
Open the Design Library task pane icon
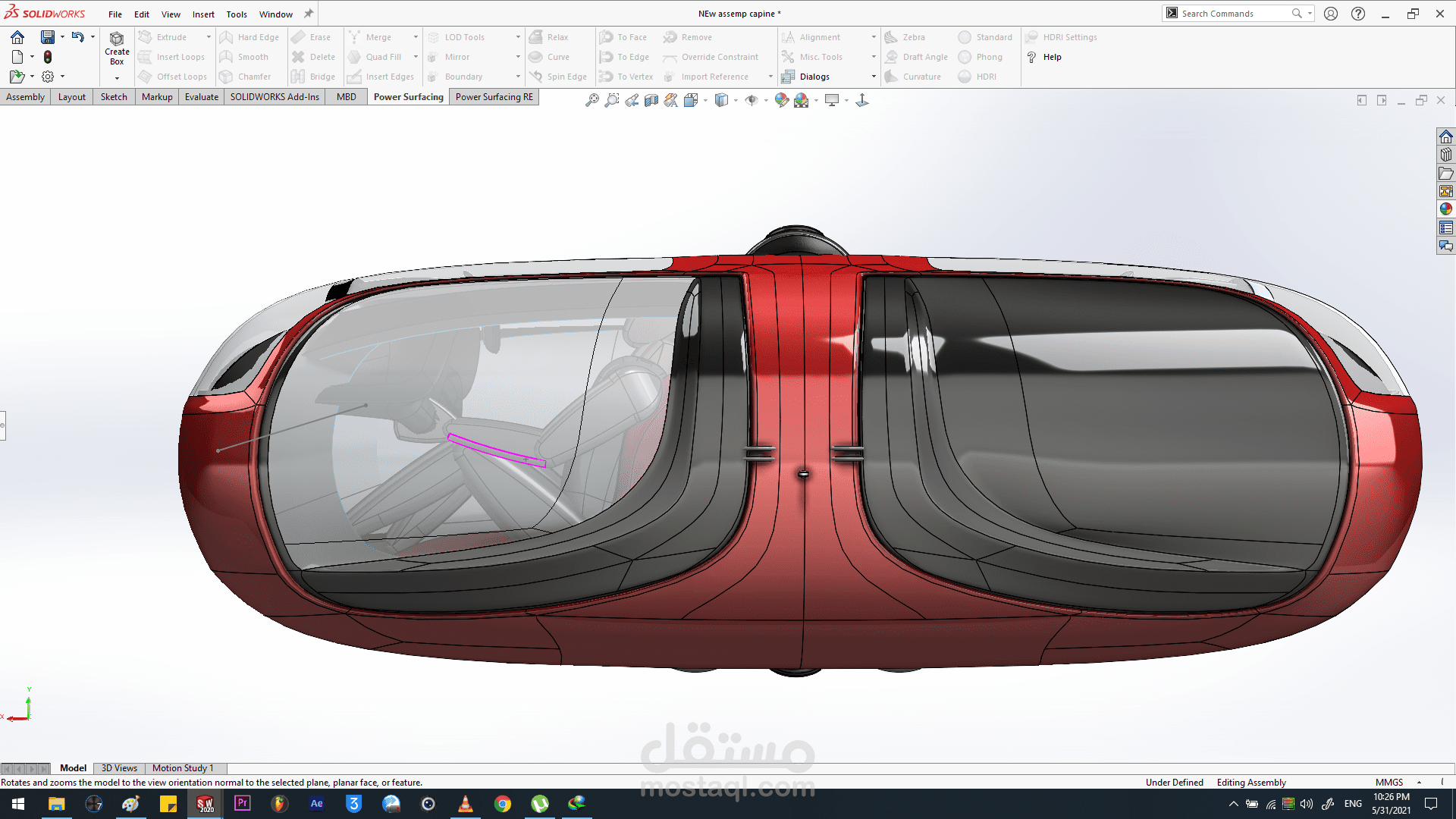[x=1445, y=155]
